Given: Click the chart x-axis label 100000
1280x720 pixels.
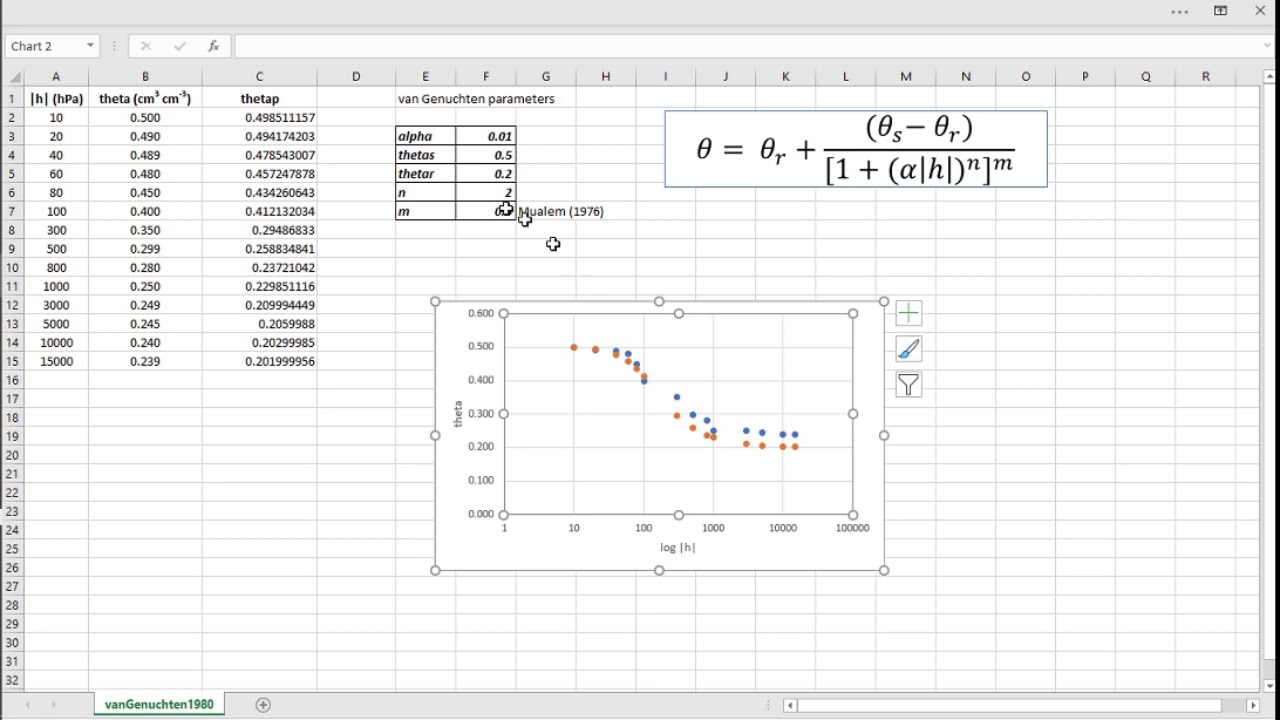Looking at the screenshot, I should coord(852,528).
